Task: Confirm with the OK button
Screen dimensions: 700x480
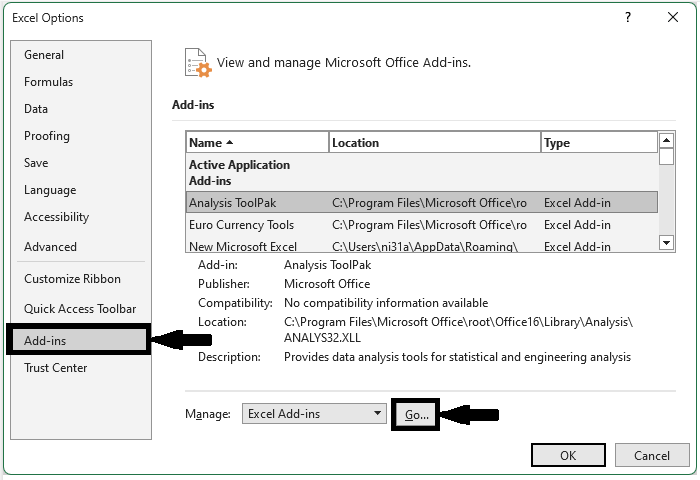Action: pos(568,455)
